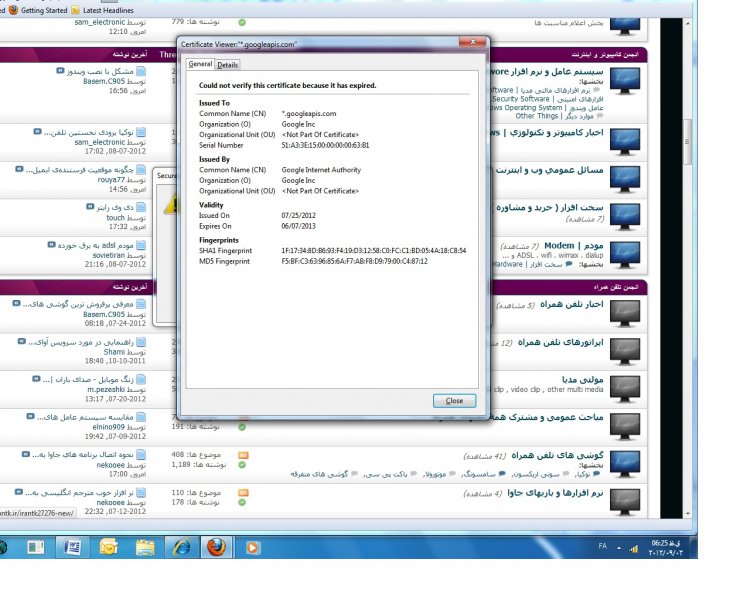The image size is (750, 600).
Task: Open the گوشی های تلفن همراه forum link
Action: click(557, 455)
